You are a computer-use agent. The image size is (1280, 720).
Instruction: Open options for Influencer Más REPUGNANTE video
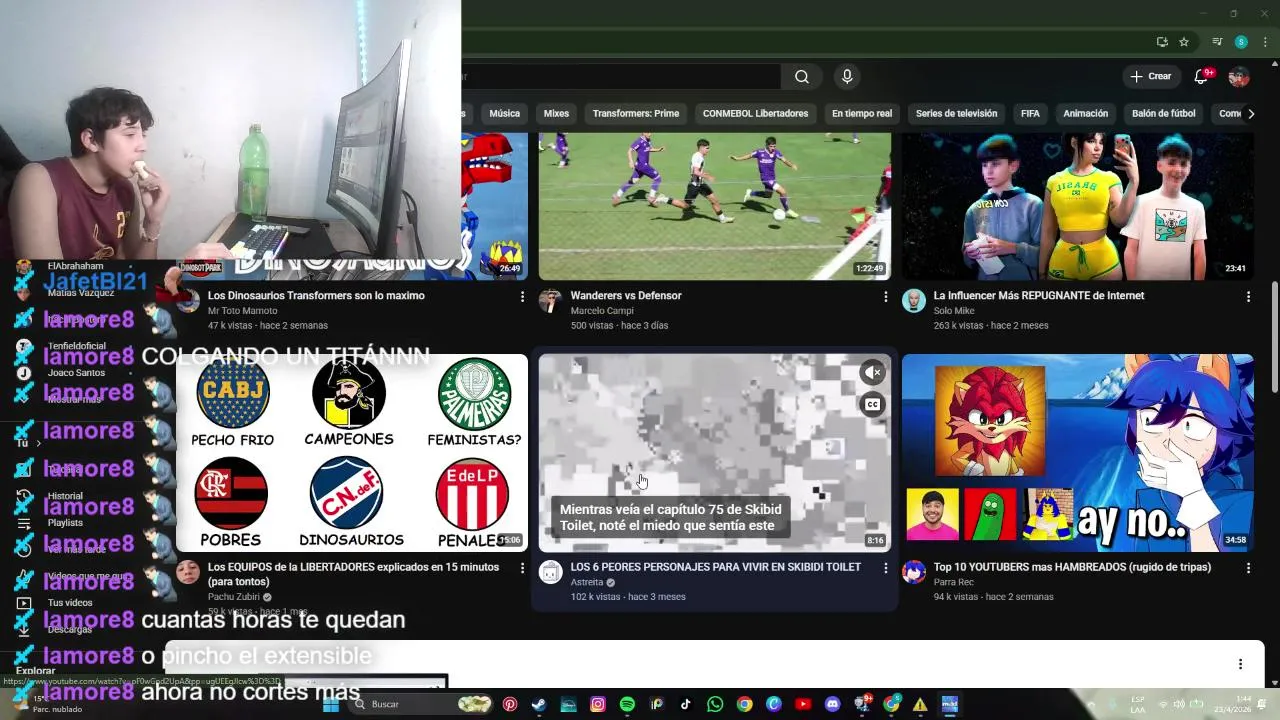click(1248, 297)
